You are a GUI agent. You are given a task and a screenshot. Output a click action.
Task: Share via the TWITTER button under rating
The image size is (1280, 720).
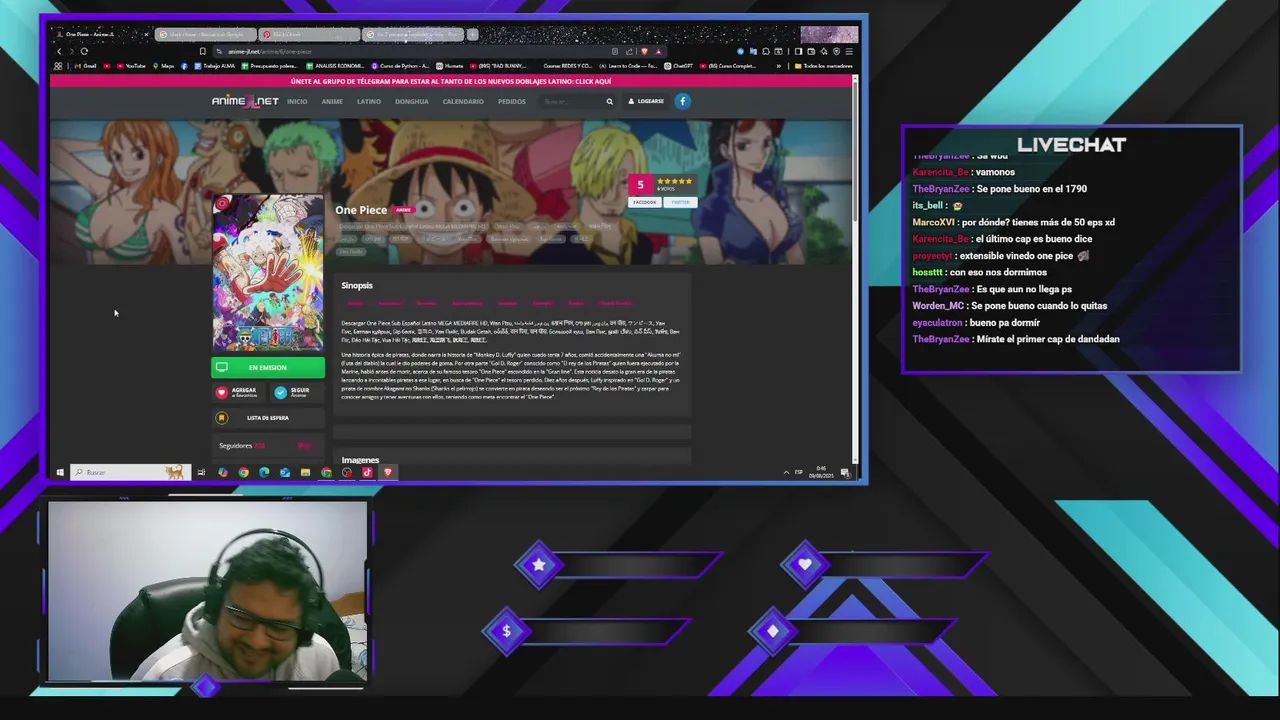[x=680, y=202]
